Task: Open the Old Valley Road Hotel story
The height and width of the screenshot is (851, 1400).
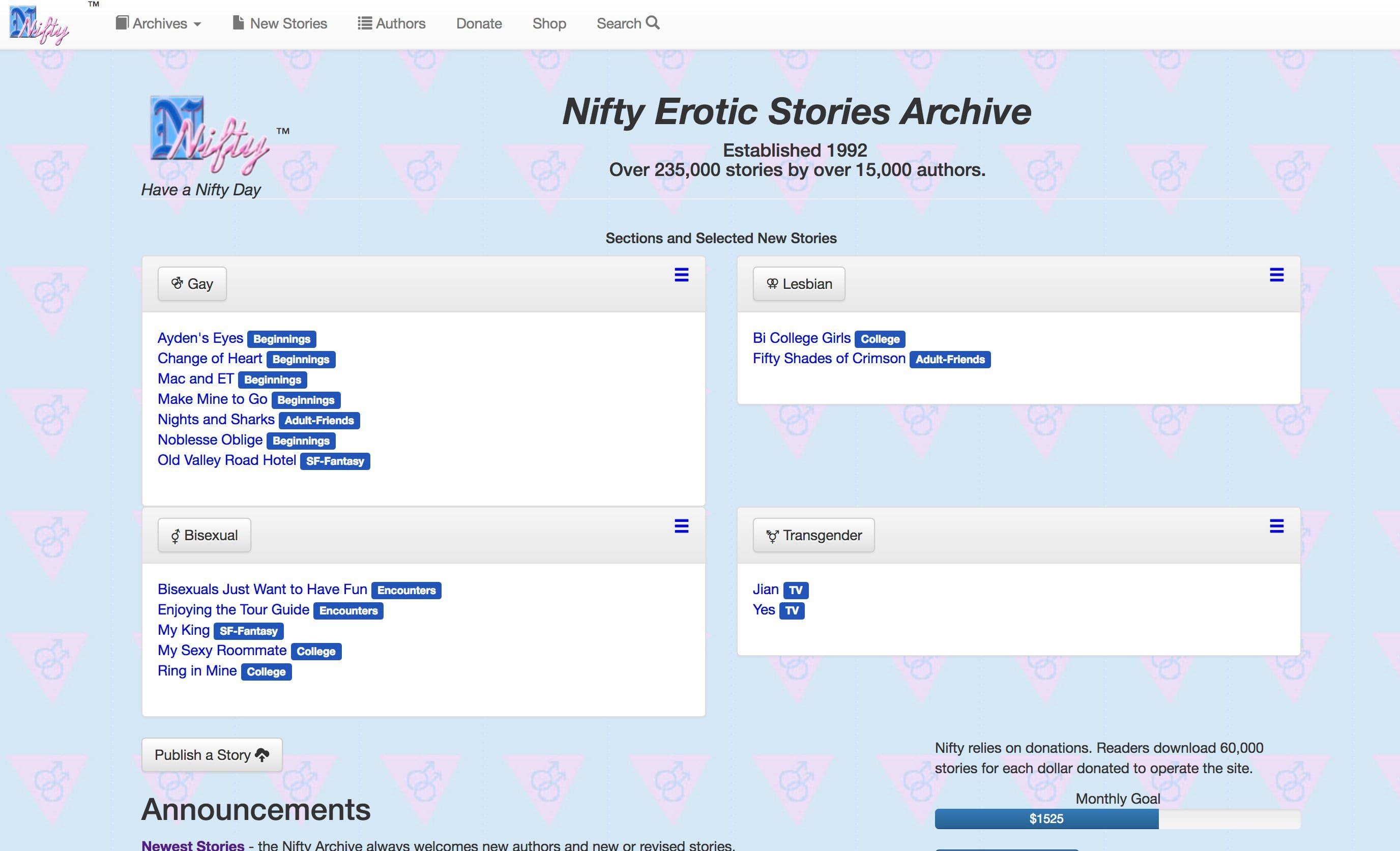Action: click(227, 460)
